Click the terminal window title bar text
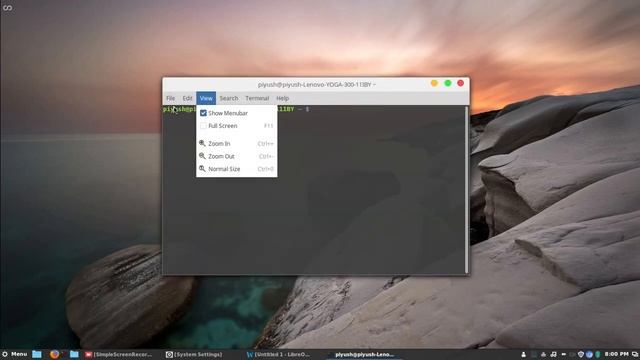Viewport: 640px width, 360px height. click(x=317, y=84)
